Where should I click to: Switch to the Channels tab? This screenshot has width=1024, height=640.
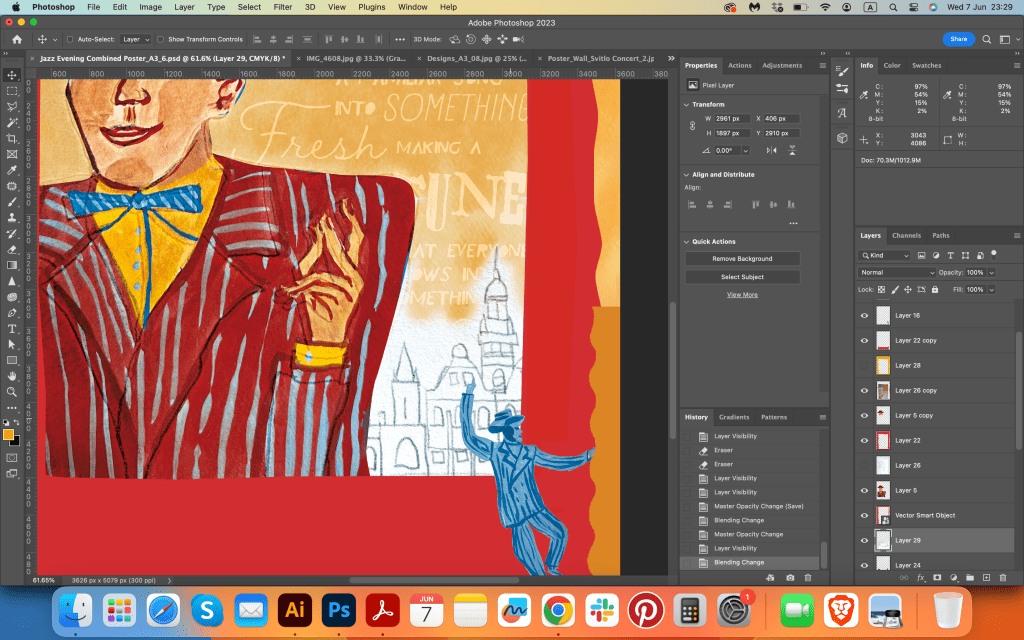906,236
